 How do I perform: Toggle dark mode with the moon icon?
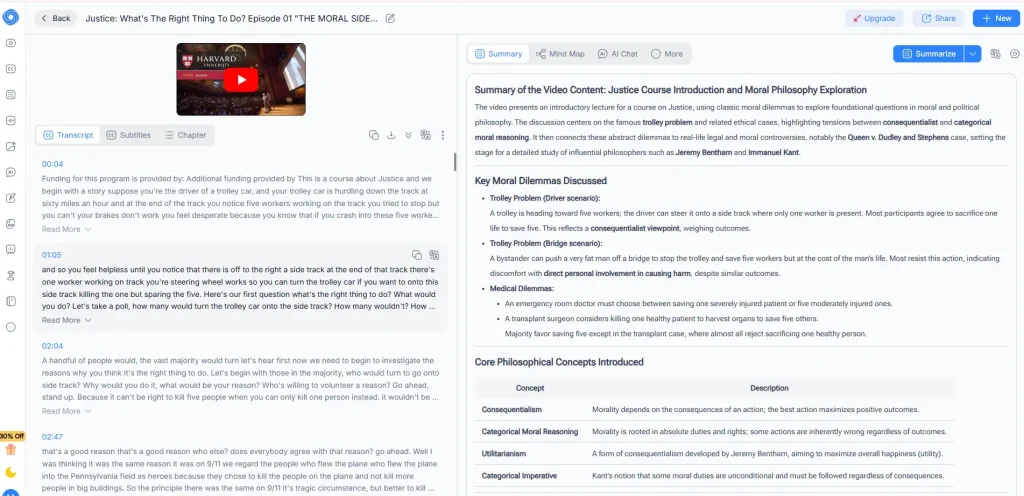pos(10,472)
